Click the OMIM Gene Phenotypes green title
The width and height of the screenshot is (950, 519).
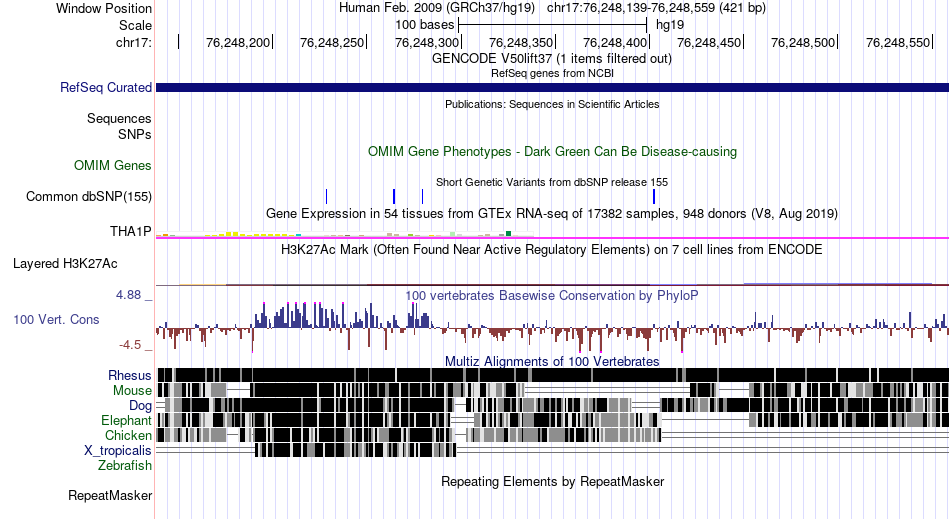(553, 151)
